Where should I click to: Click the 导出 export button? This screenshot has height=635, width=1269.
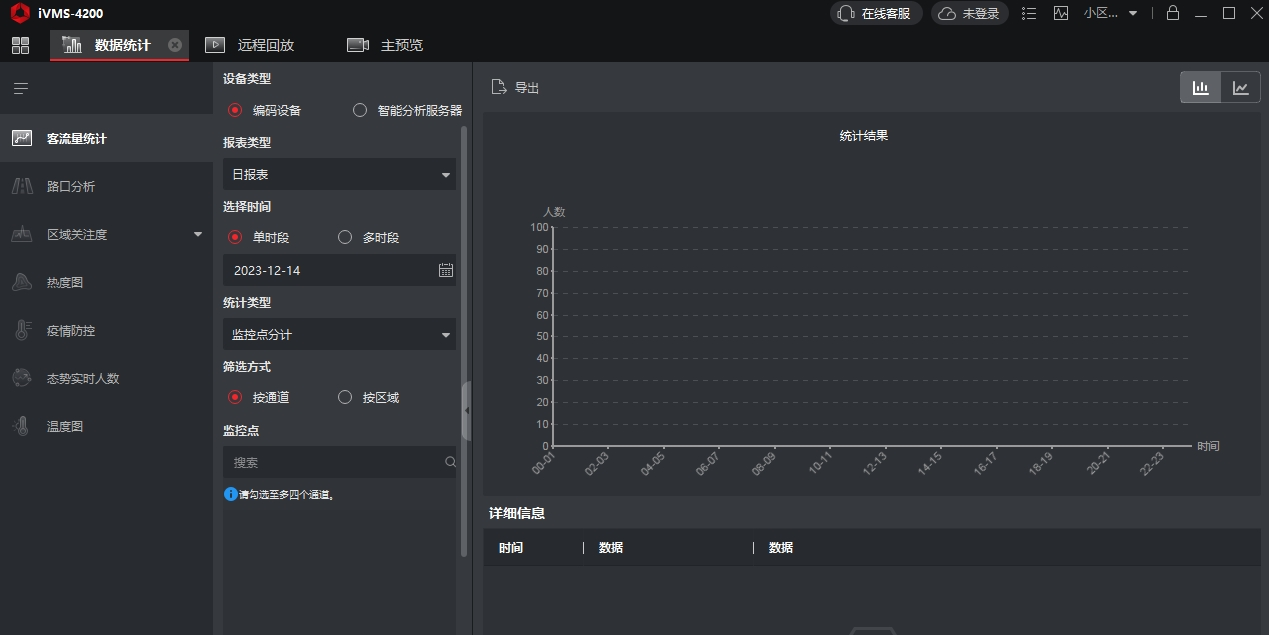click(x=515, y=88)
